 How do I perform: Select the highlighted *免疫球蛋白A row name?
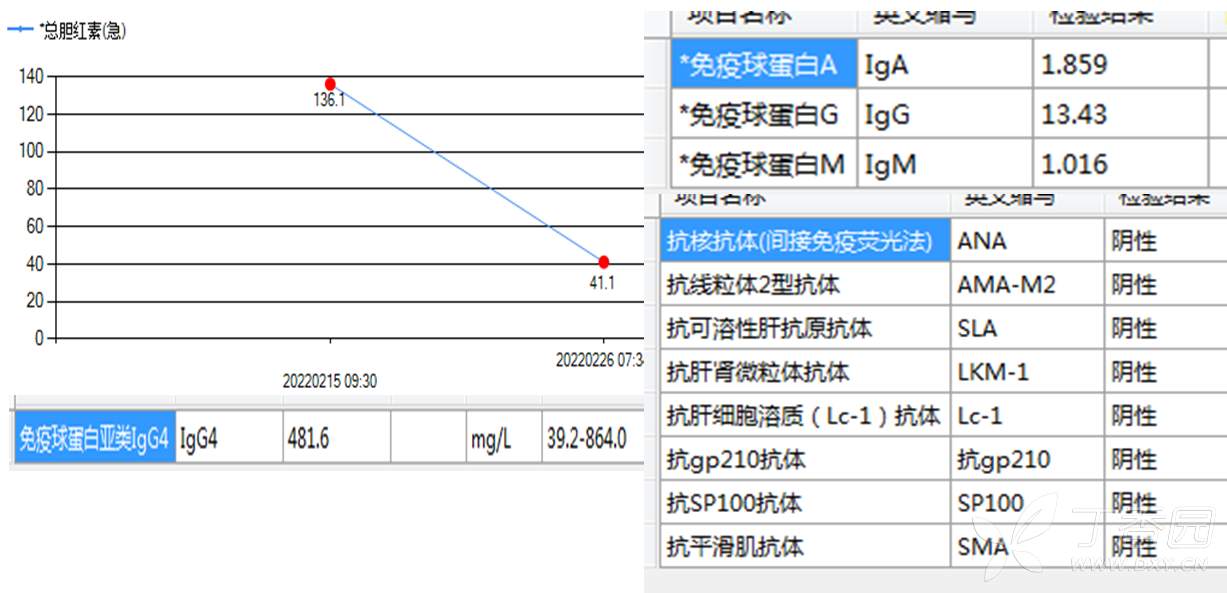pos(764,65)
